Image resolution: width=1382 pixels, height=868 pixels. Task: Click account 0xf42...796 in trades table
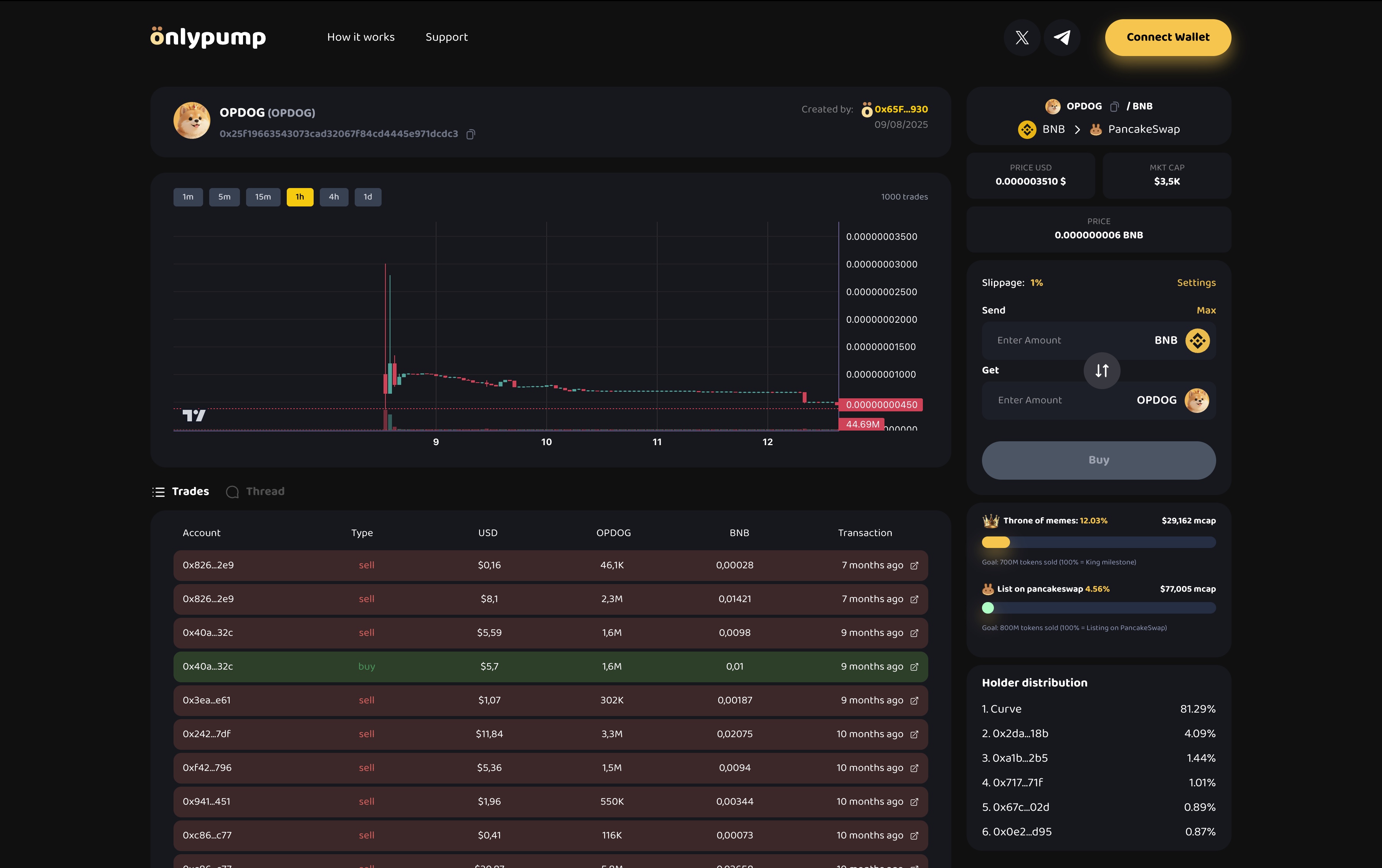(207, 768)
